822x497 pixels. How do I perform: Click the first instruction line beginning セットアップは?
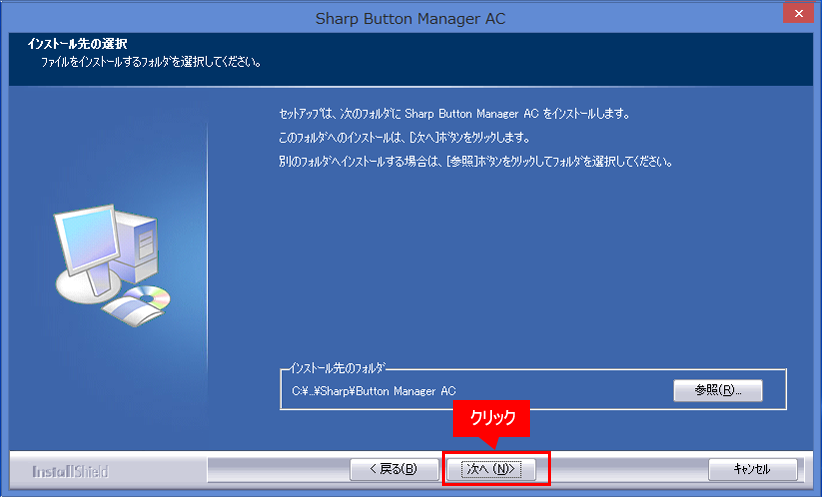tap(455, 115)
